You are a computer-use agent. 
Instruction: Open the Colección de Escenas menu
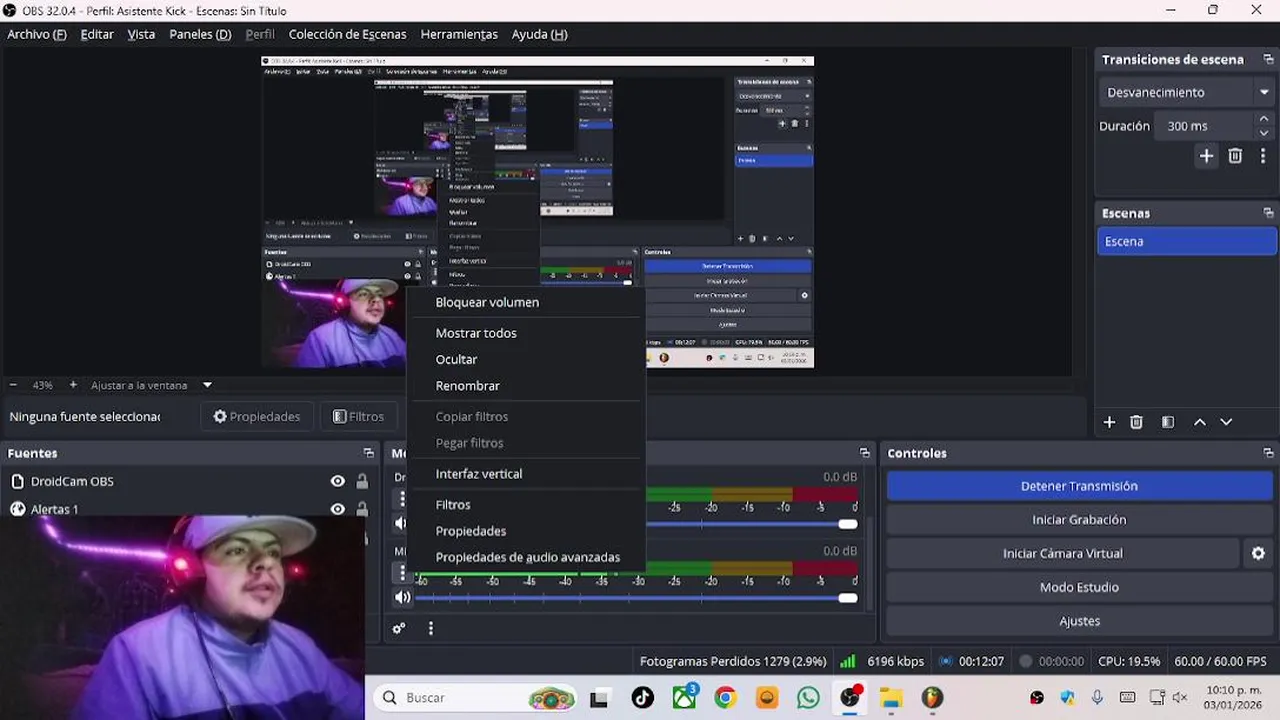pos(347,34)
